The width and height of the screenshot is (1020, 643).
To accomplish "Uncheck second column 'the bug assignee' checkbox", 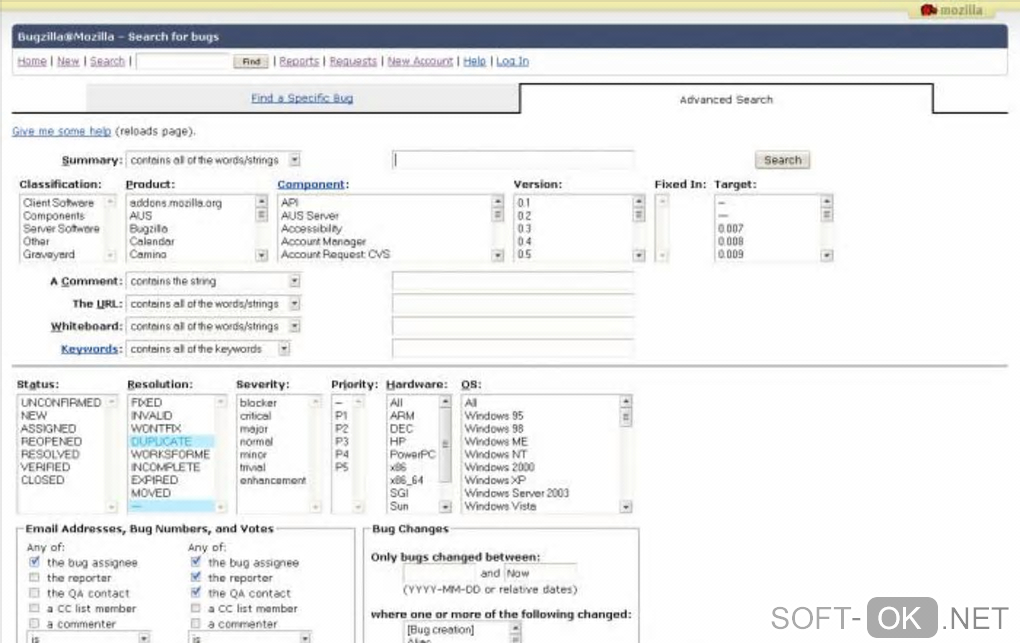I will pyautogui.click(x=196, y=562).
